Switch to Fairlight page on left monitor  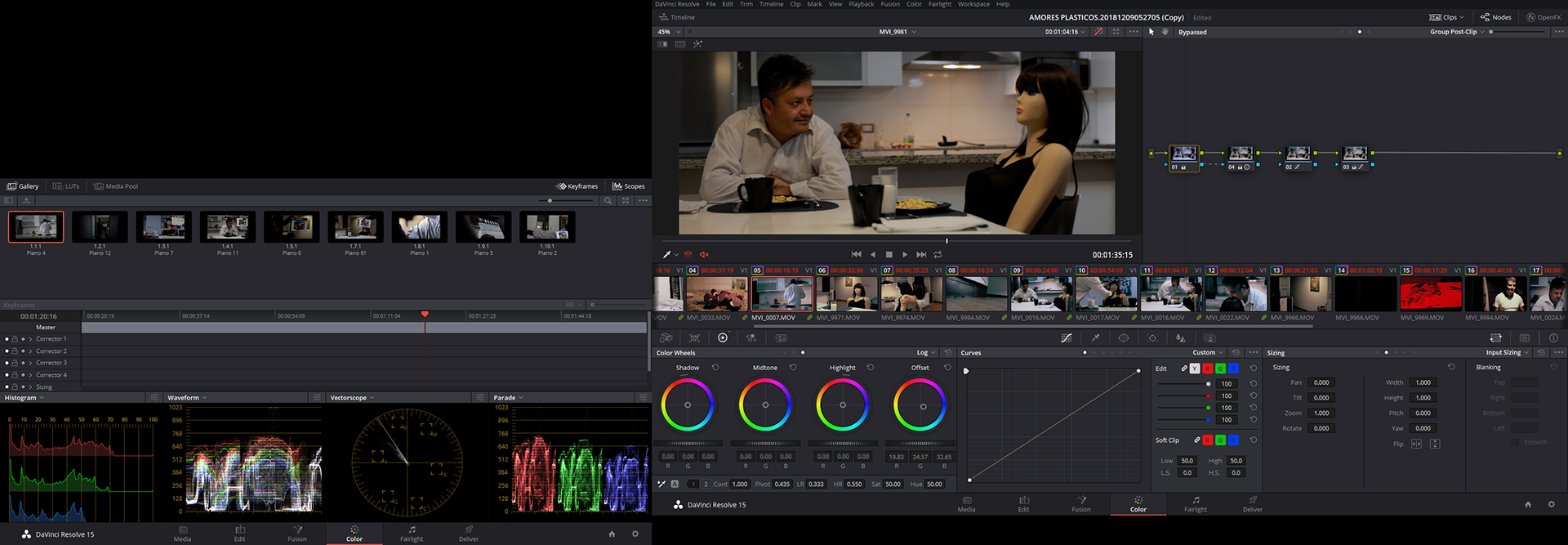click(x=412, y=534)
